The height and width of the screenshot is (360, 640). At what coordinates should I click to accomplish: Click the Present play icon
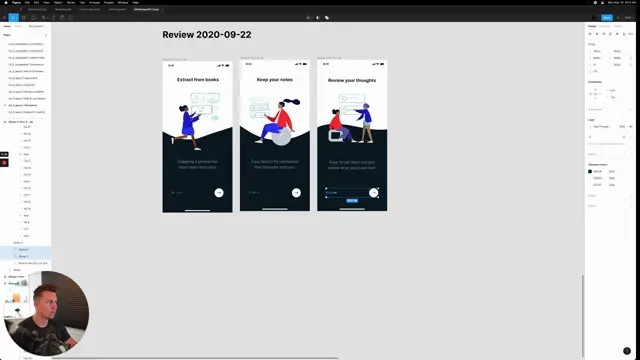618,18
